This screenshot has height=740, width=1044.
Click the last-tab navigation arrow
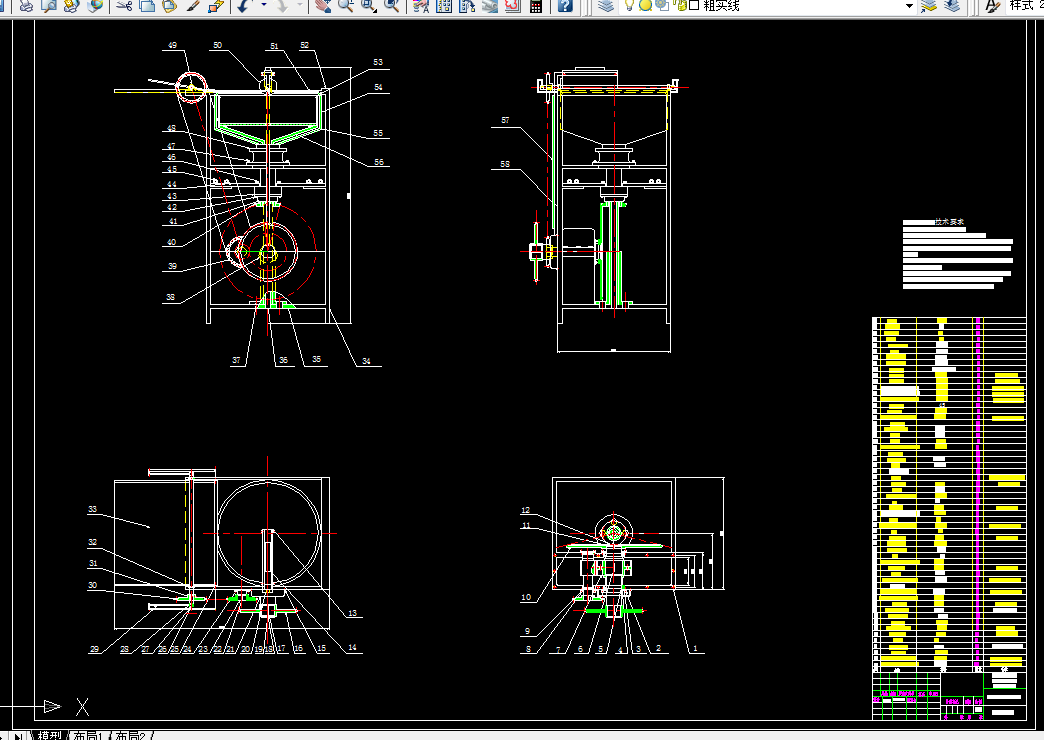pos(20,736)
